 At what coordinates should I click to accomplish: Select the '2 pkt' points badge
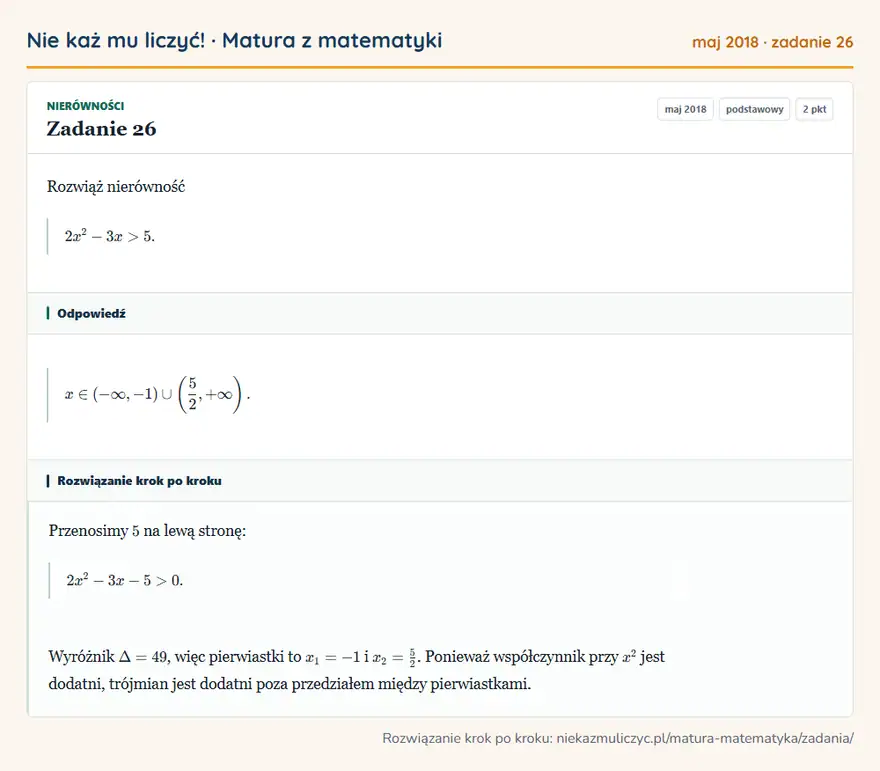814,109
